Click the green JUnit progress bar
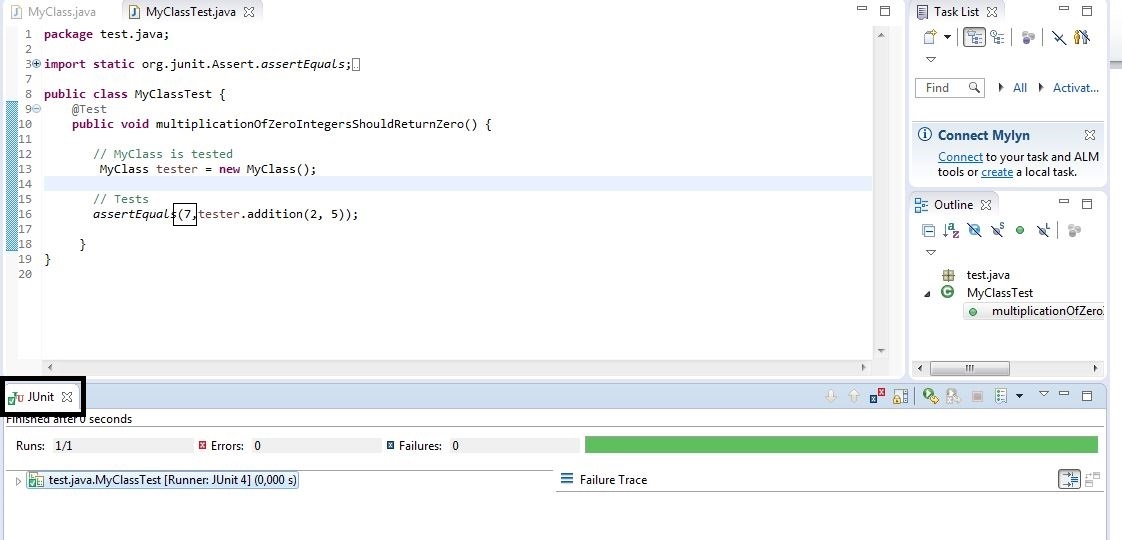The image size is (1122, 540). [840, 445]
